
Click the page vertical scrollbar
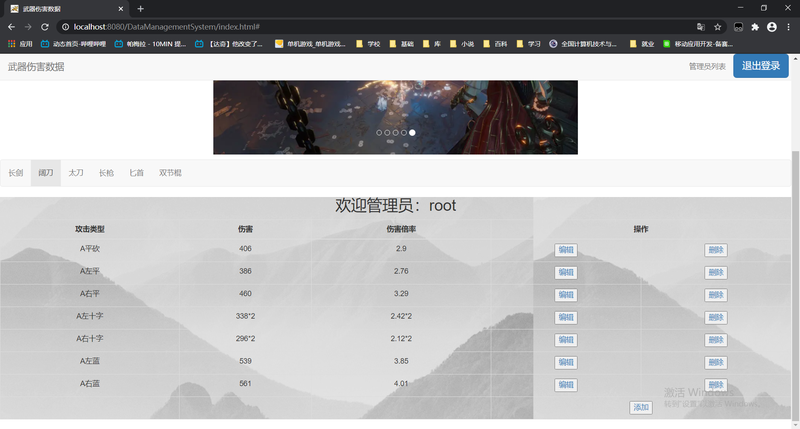[795, 286]
